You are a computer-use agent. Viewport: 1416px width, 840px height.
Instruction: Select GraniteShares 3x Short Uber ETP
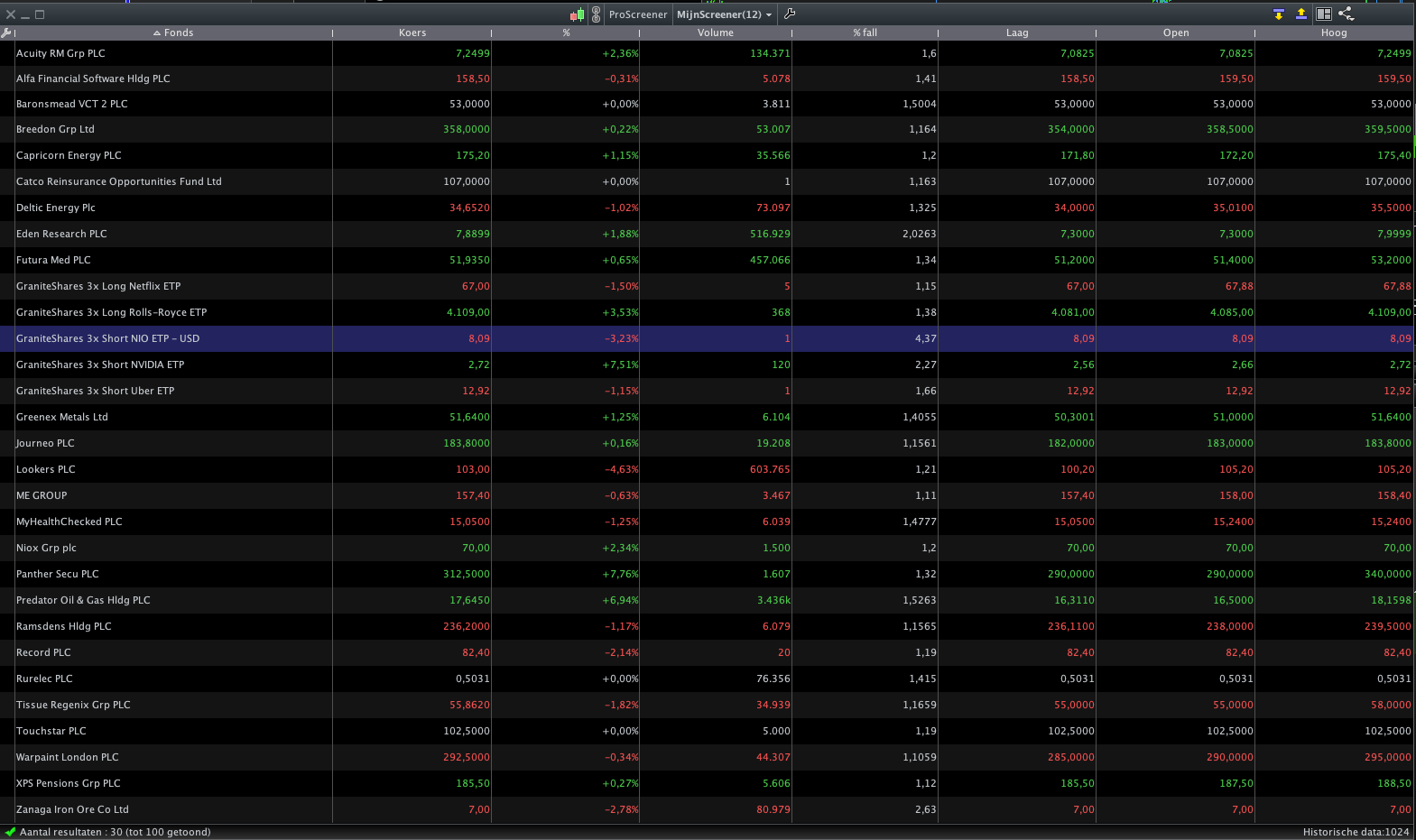click(707, 391)
